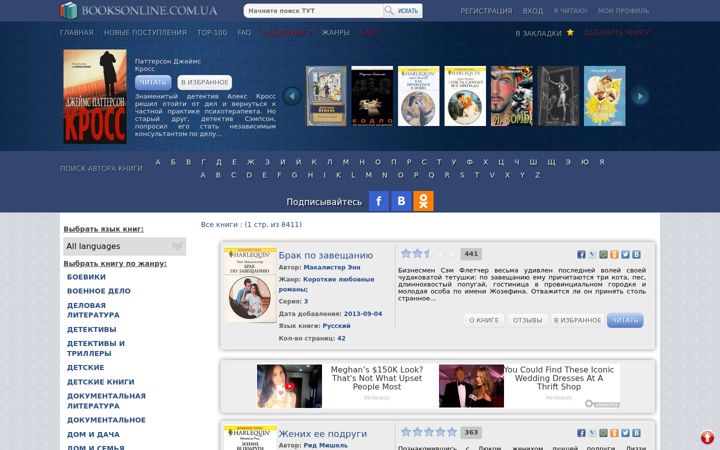Screen dimensions: 720x450
Task: Click ОТЗЫВЫ button for Брак по завещанию
Action: 527,320
